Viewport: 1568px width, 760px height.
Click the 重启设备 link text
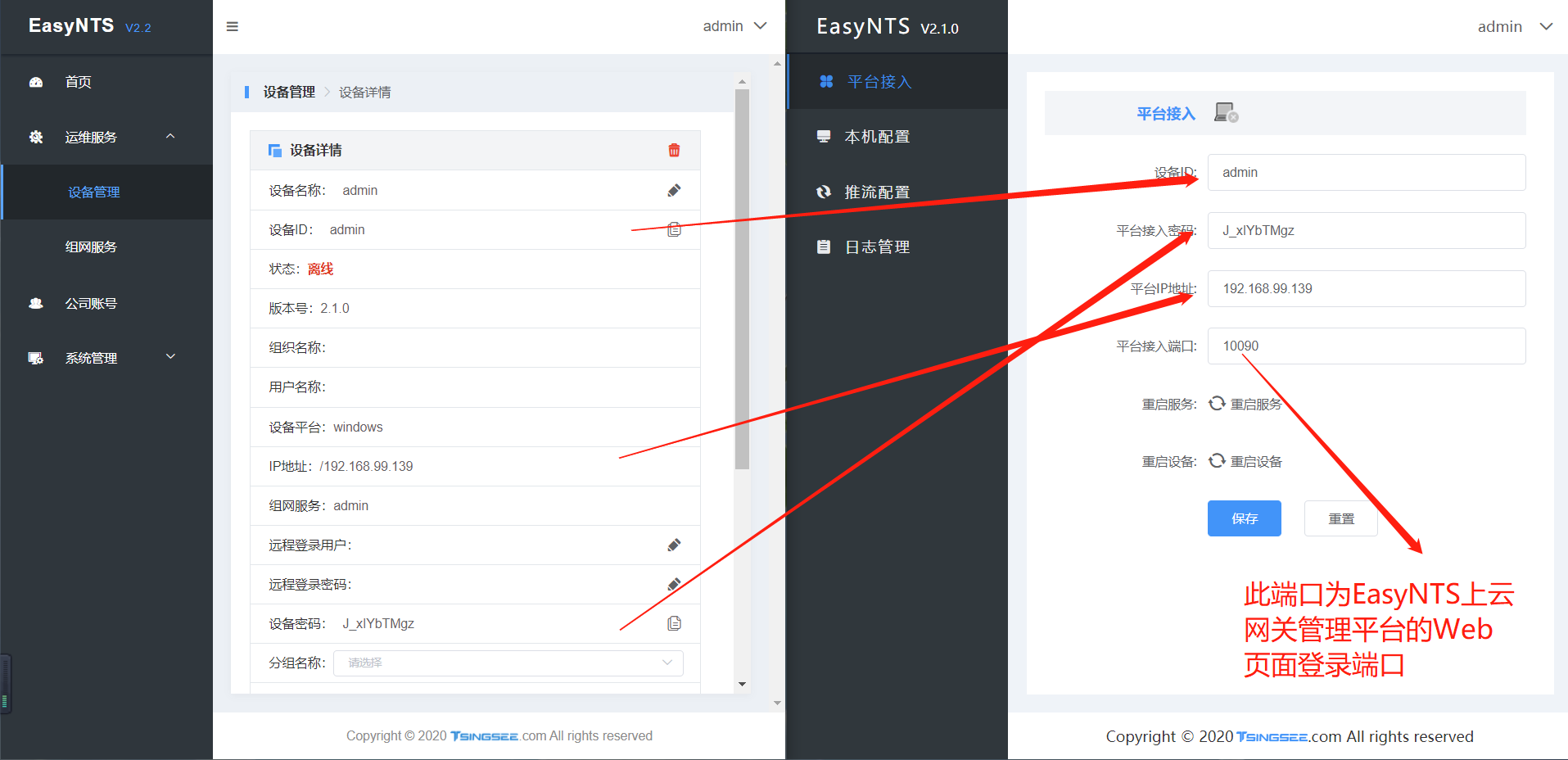pyautogui.click(x=1256, y=461)
